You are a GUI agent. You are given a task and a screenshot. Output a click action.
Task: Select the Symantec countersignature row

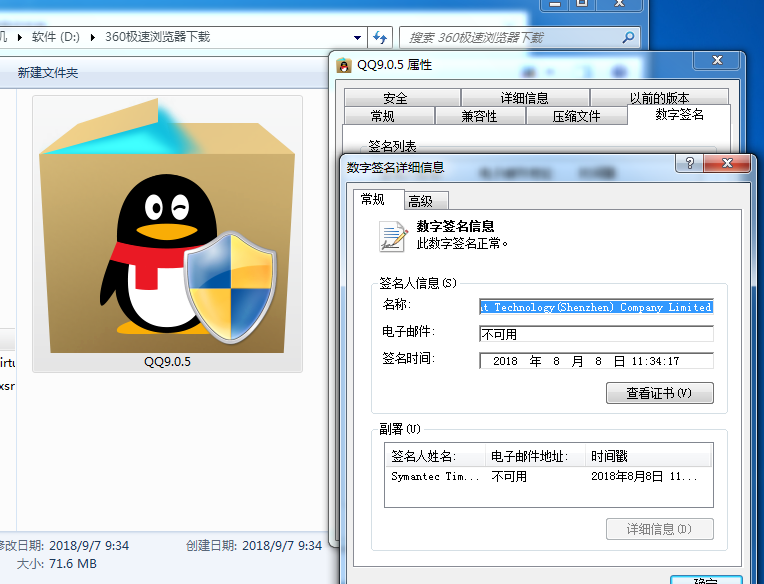click(x=547, y=477)
